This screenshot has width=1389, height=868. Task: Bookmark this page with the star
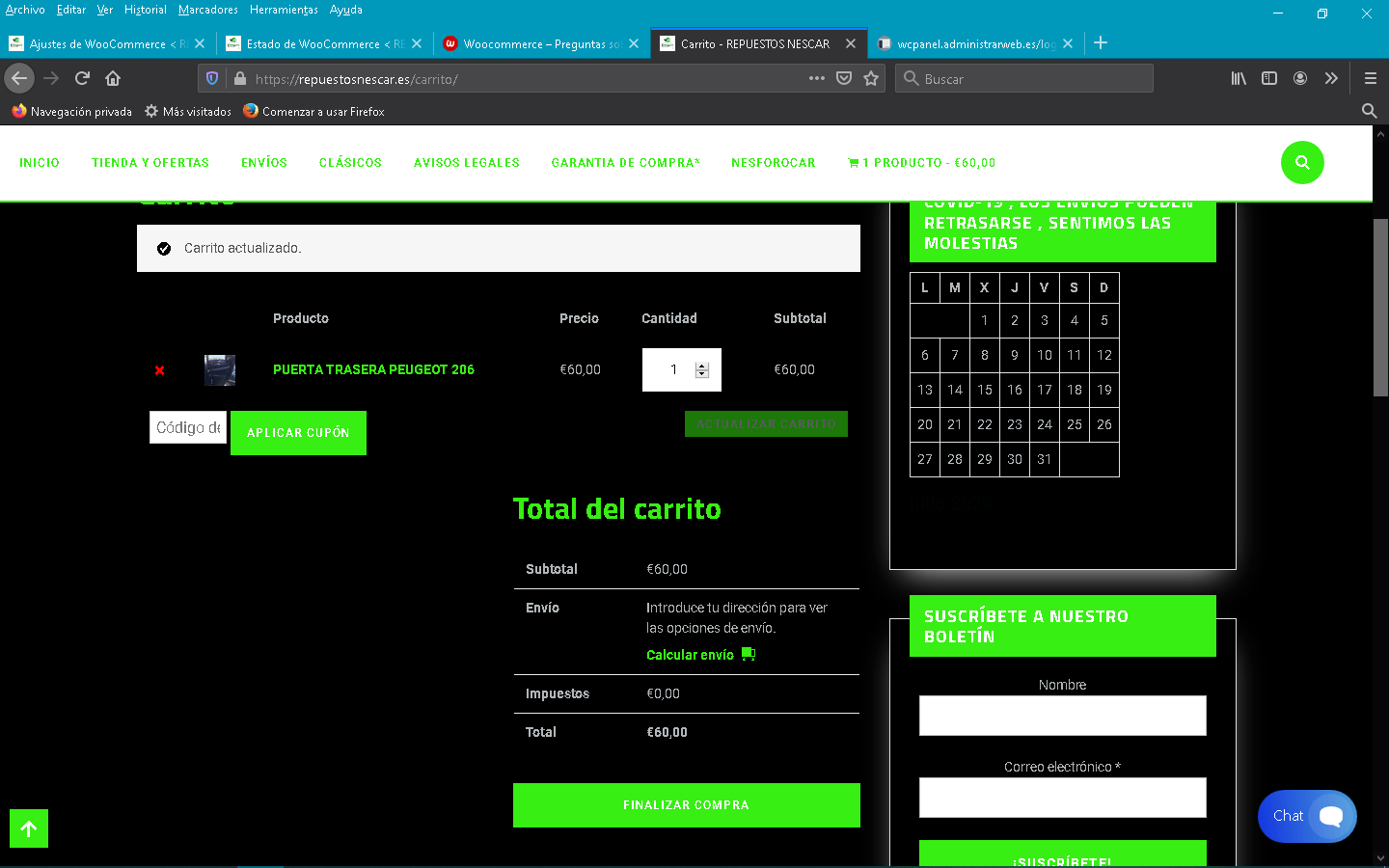click(871, 78)
